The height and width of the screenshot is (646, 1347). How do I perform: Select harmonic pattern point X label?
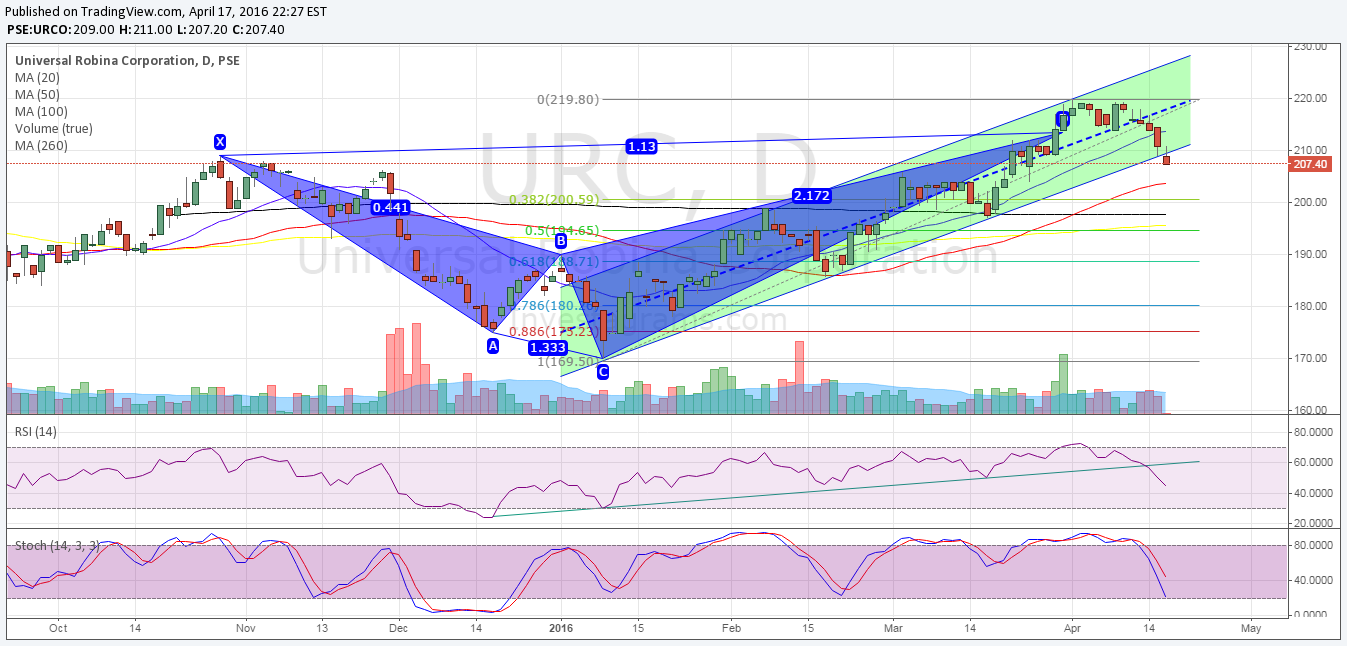[x=220, y=142]
